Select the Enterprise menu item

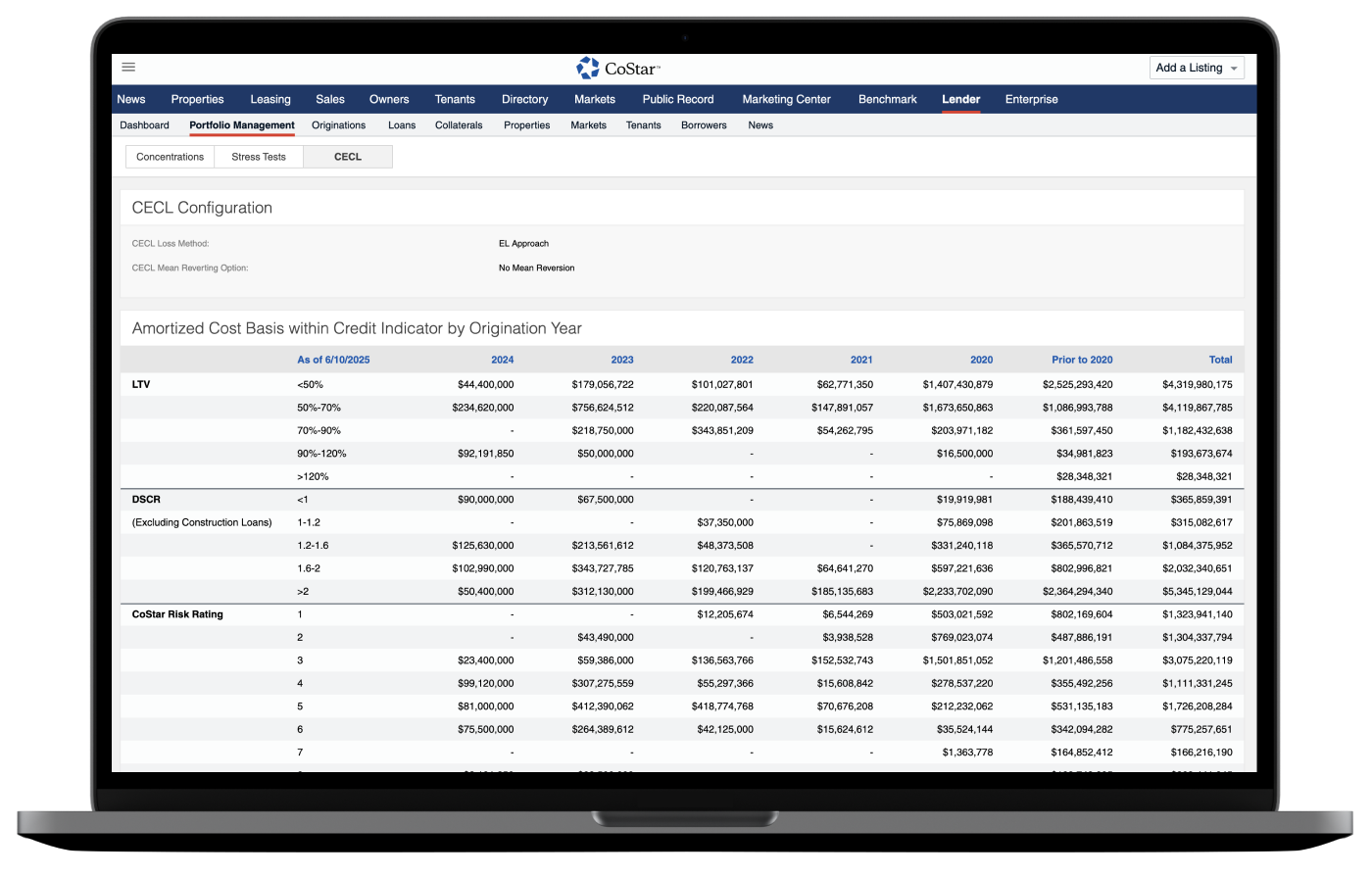click(1031, 99)
